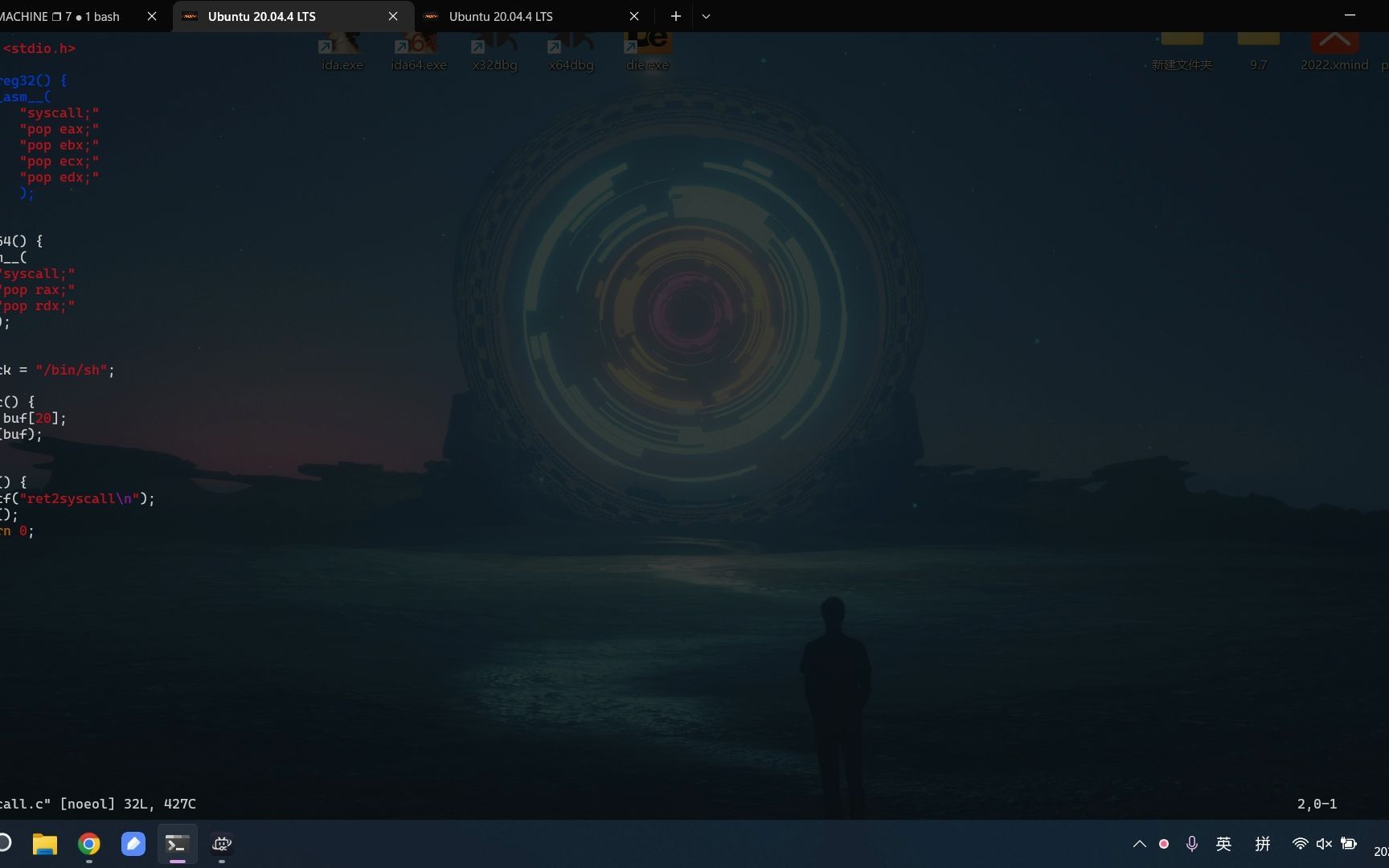The width and height of the screenshot is (1389, 868).
Task: Check the battery status icon
Action: 1349,844
